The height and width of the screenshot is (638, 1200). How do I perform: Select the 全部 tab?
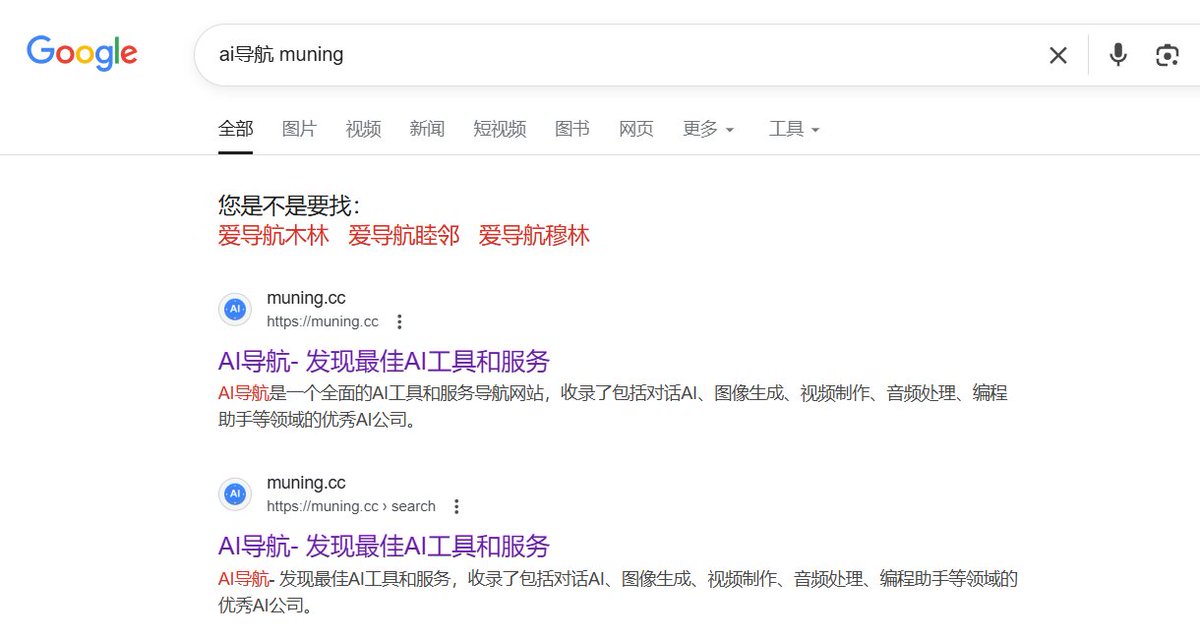point(236,129)
